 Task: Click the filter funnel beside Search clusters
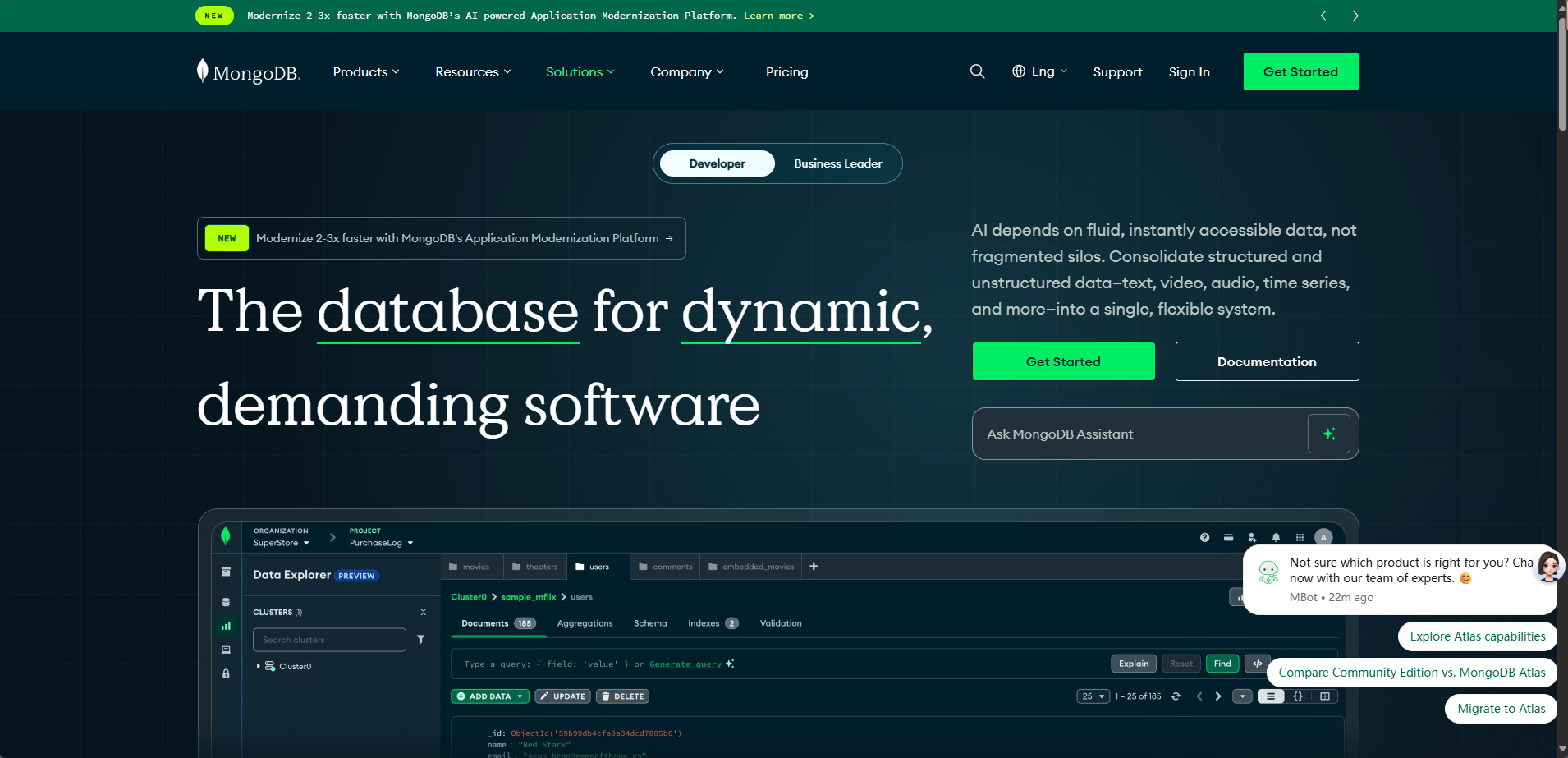pyautogui.click(x=420, y=640)
